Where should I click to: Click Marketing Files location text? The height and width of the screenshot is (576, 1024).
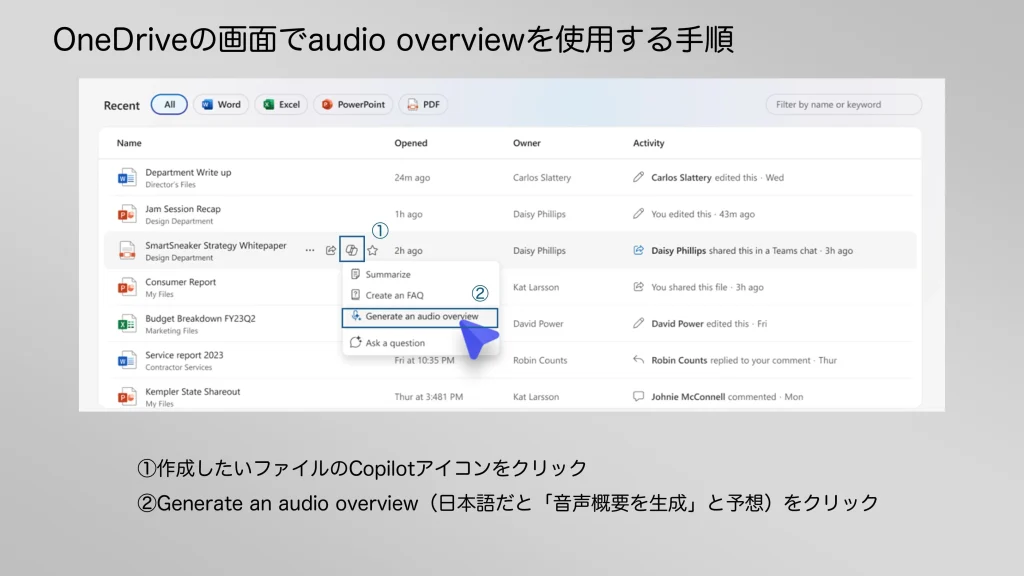(x=172, y=331)
